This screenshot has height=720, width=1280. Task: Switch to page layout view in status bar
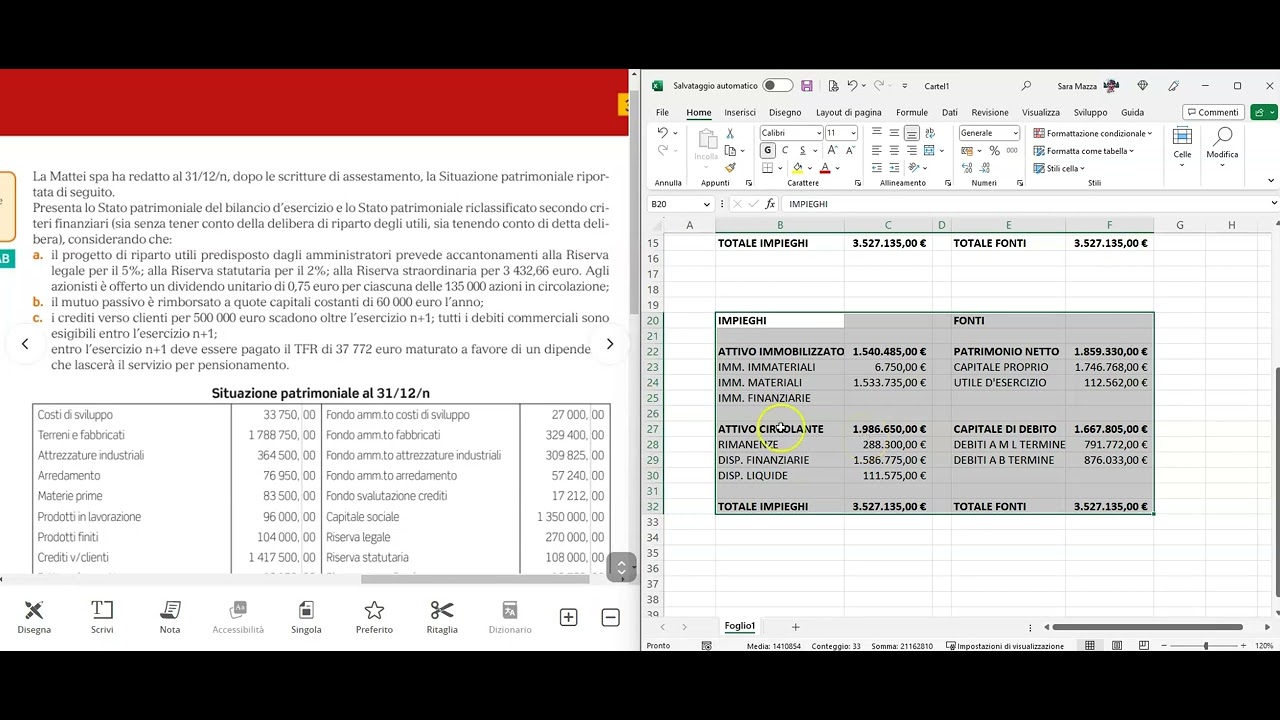(x=1117, y=646)
